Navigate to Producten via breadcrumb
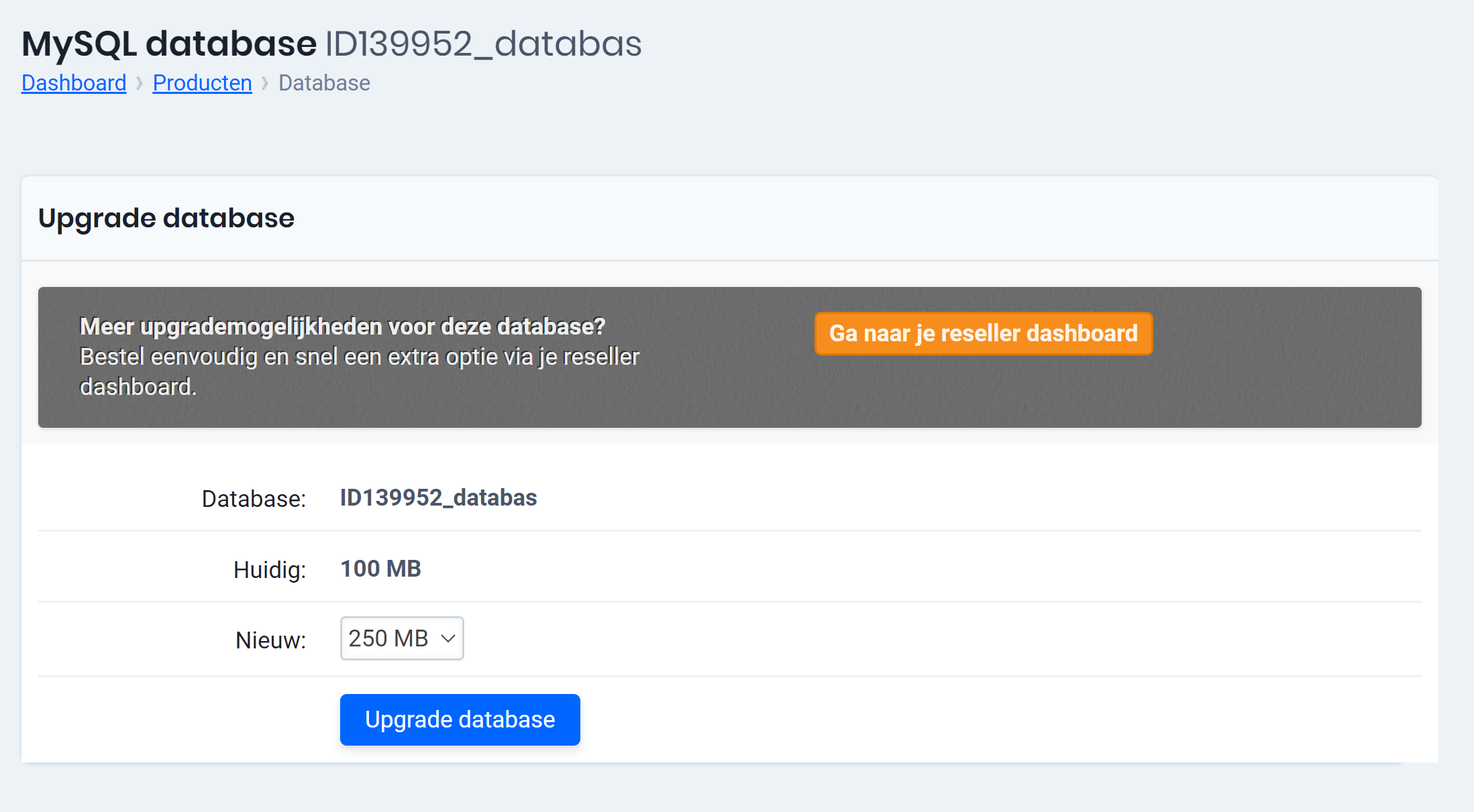The image size is (1474, 812). (x=202, y=82)
